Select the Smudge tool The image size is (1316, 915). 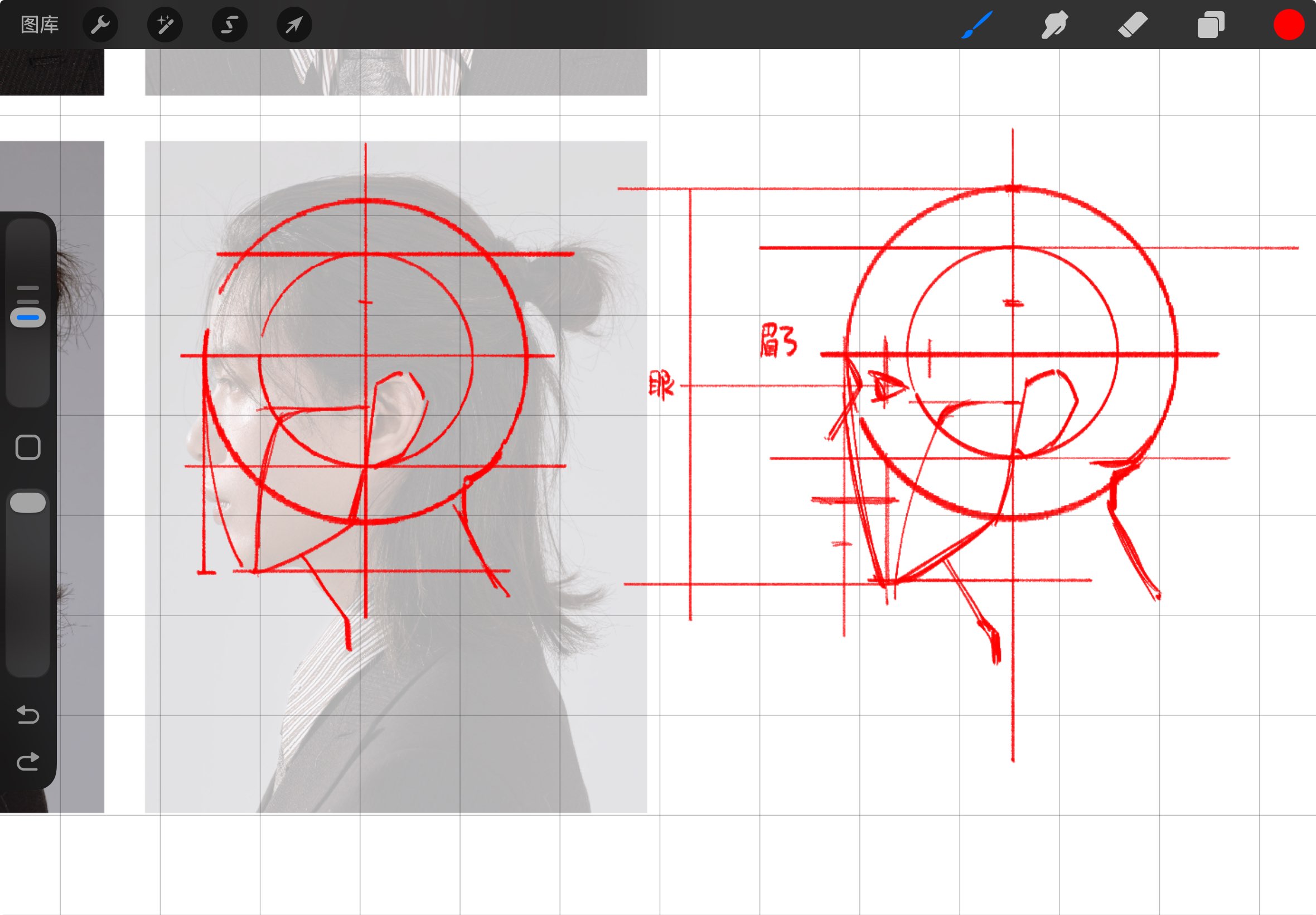click(1054, 25)
